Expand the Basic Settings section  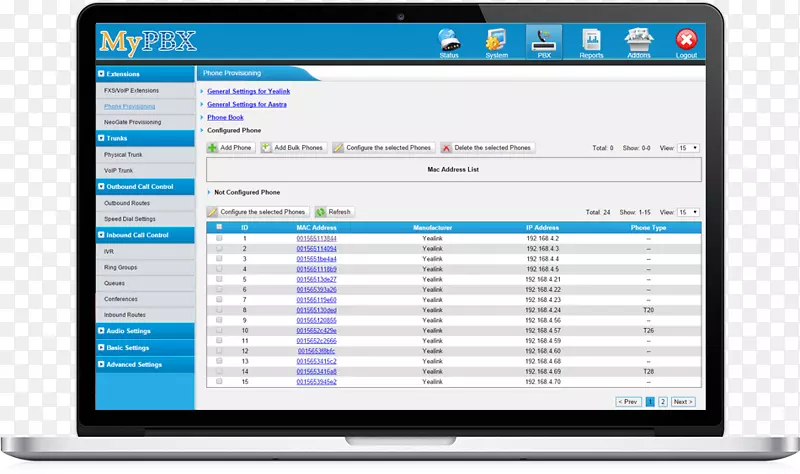click(x=101, y=347)
